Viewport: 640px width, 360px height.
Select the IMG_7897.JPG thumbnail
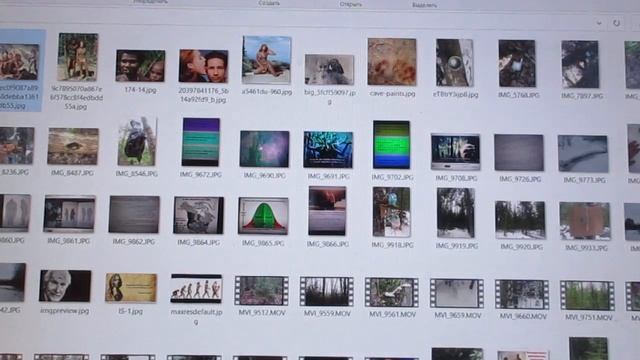point(580,64)
